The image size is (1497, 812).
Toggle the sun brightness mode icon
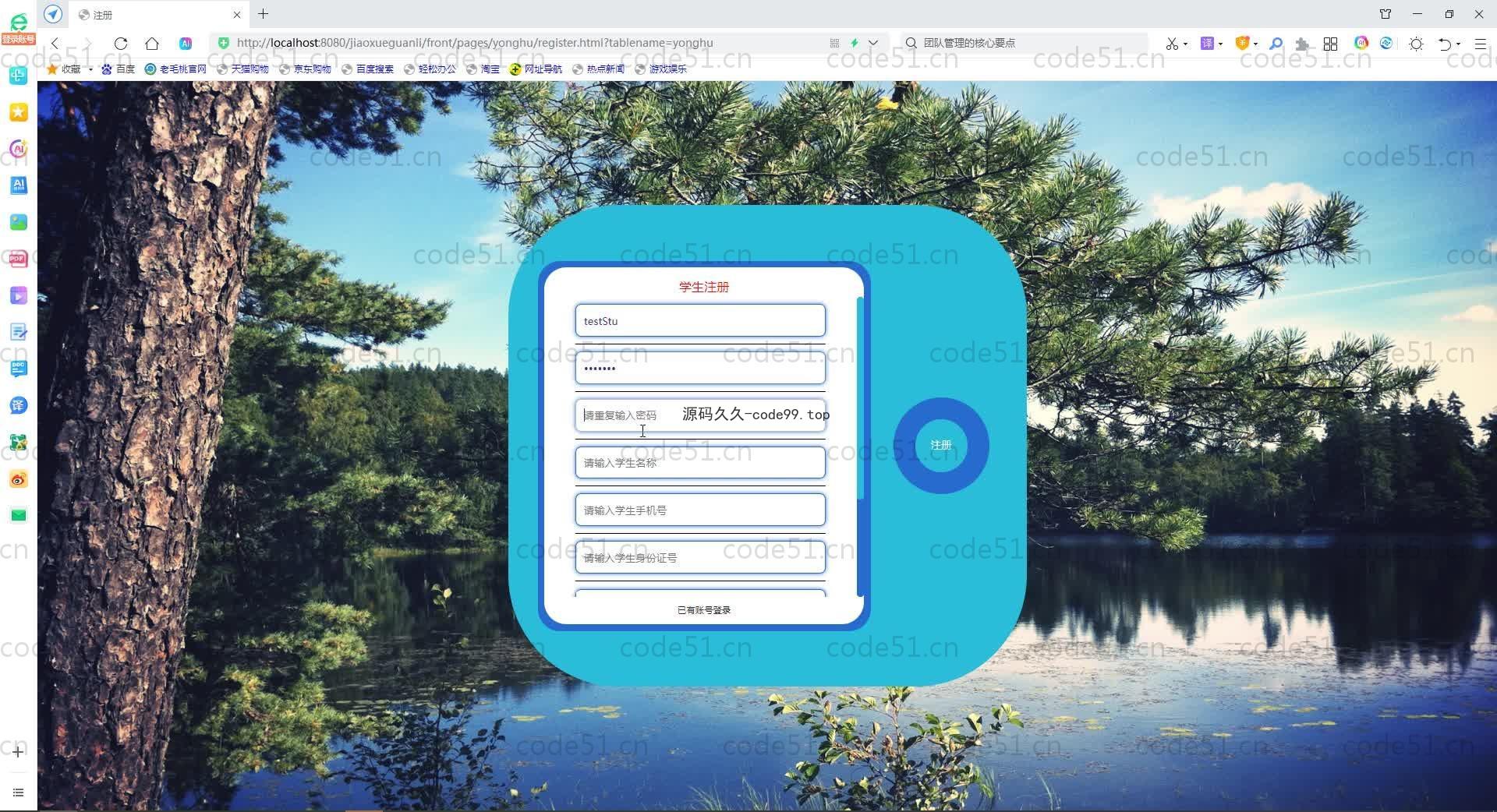1416,44
